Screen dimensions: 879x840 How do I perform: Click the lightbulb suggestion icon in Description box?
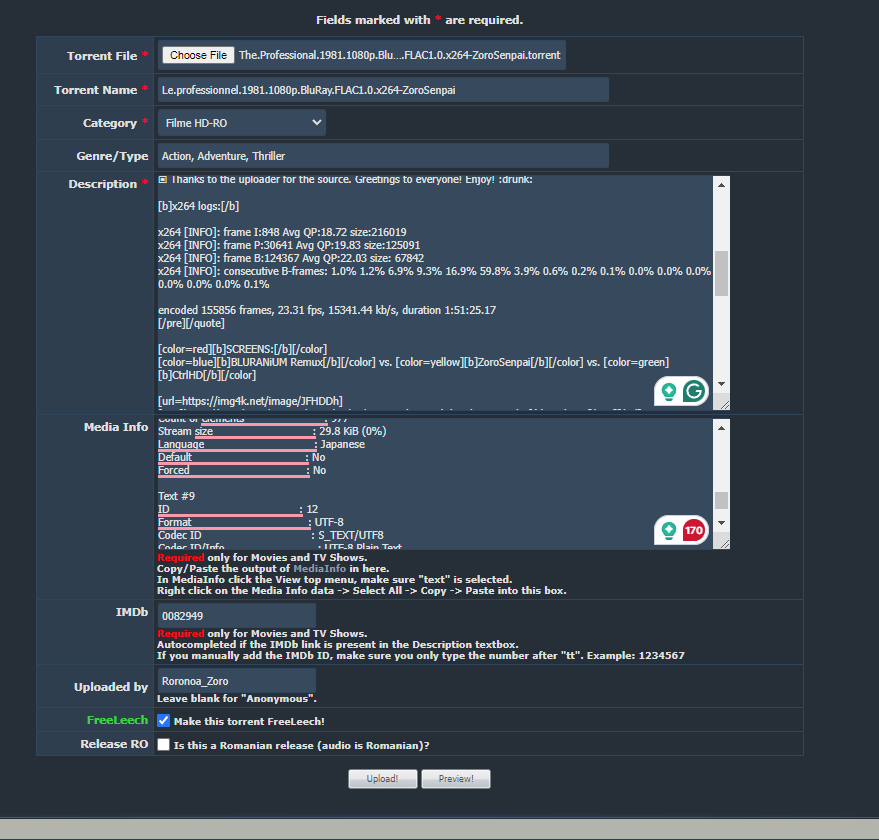[669, 392]
